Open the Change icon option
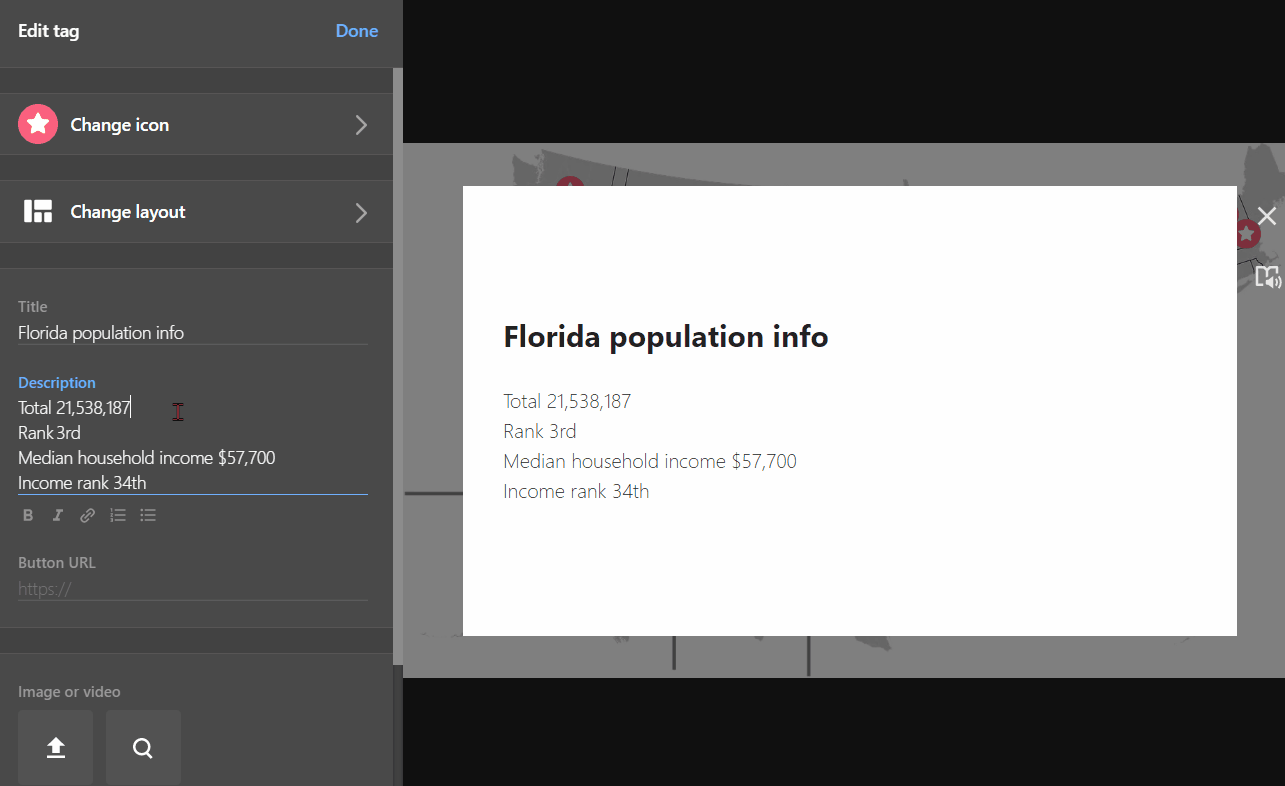1285x786 pixels. 196,124
